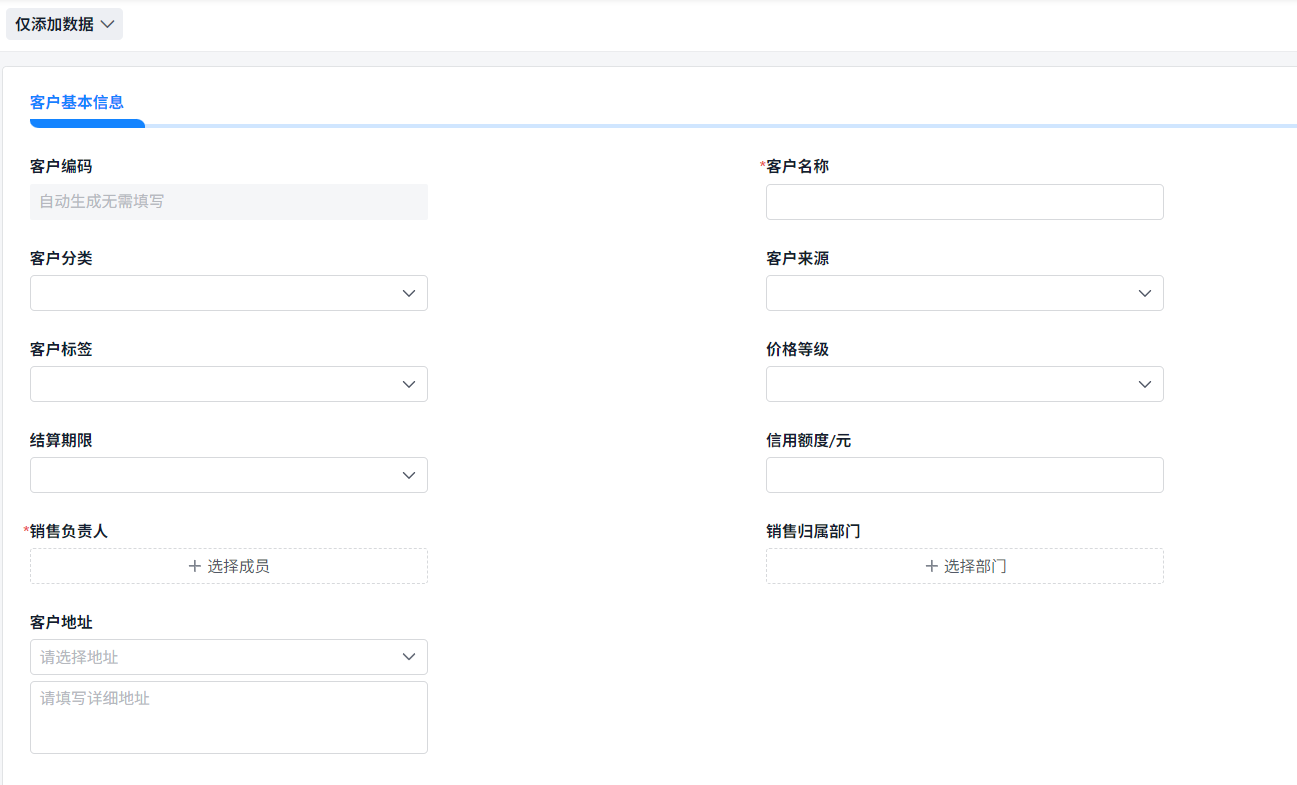Click the 请填写详细地址 textarea

pos(228,717)
